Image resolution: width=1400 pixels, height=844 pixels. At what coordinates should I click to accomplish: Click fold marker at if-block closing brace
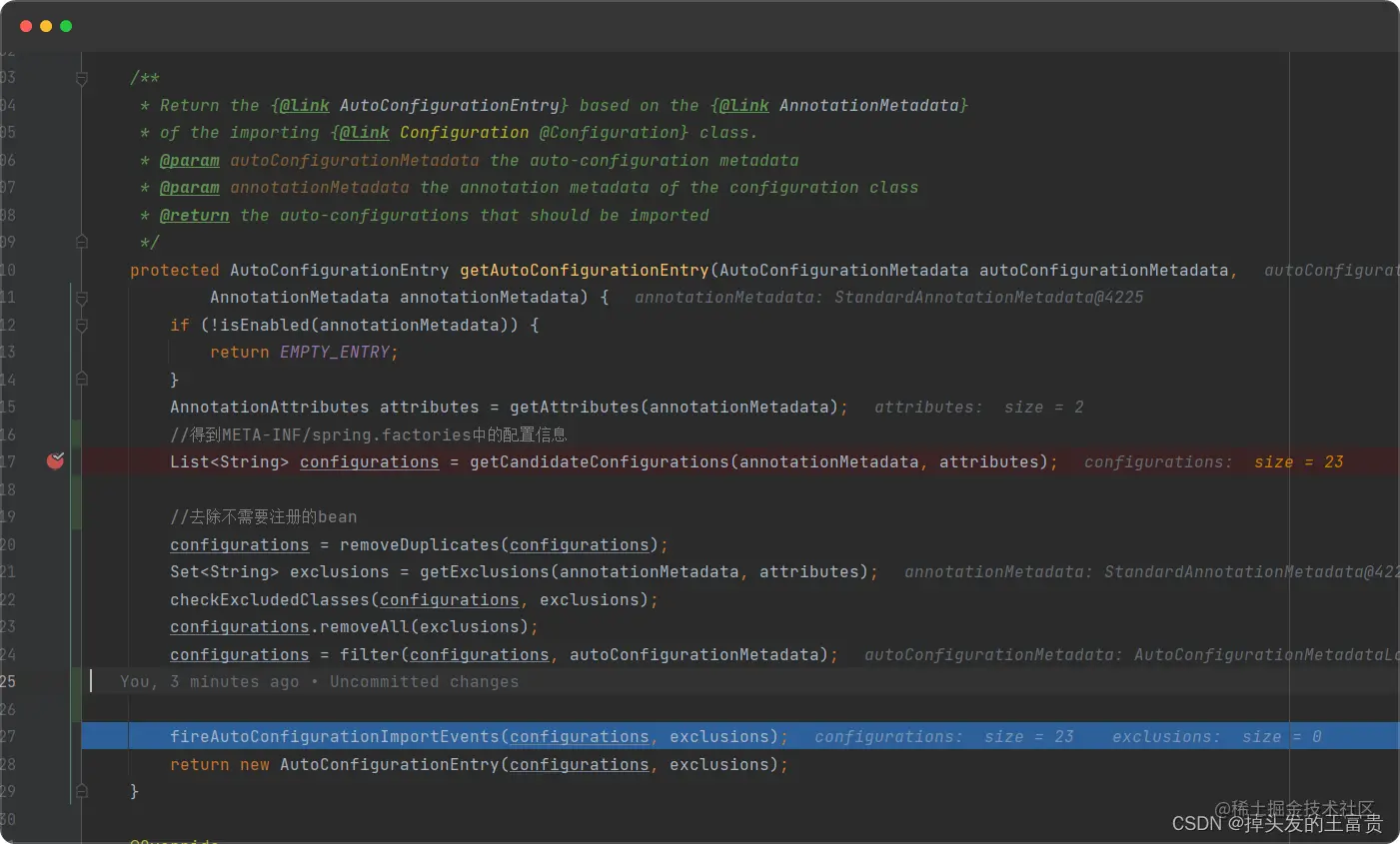[82, 380]
